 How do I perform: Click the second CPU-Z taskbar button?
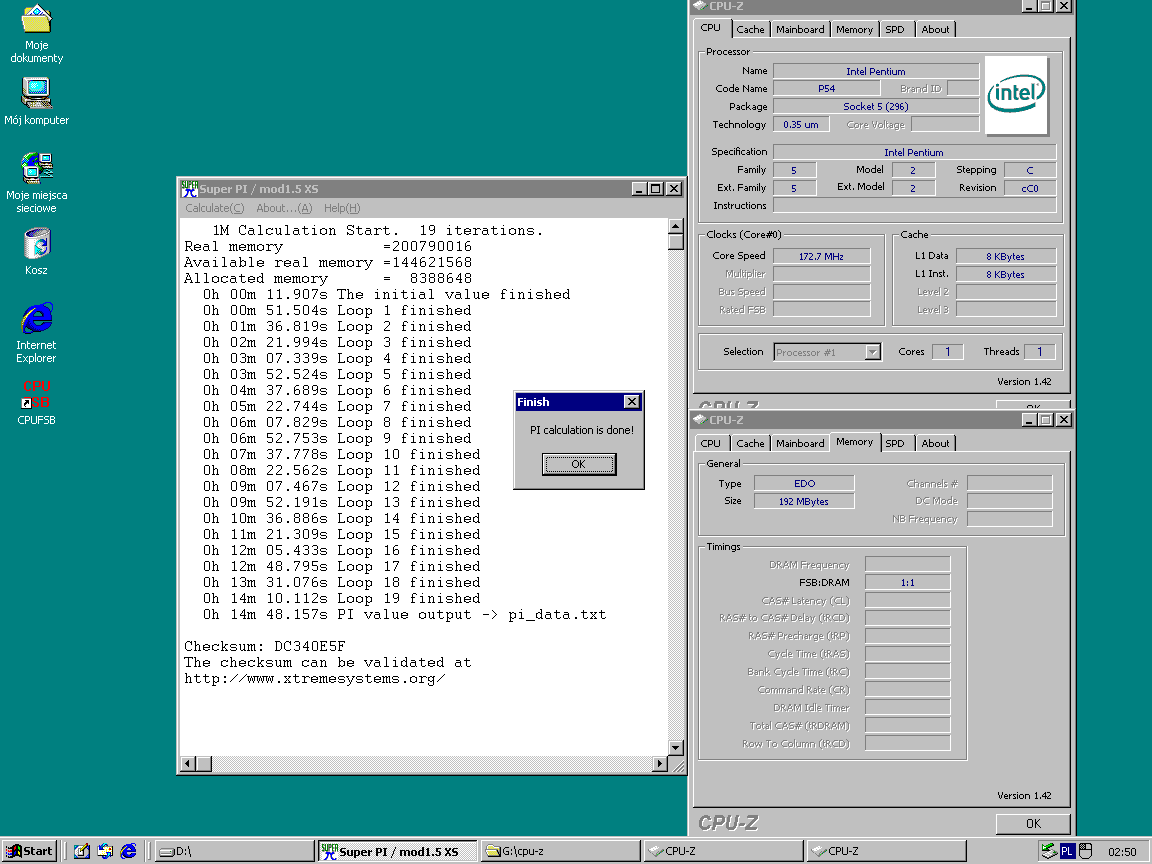pos(887,851)
